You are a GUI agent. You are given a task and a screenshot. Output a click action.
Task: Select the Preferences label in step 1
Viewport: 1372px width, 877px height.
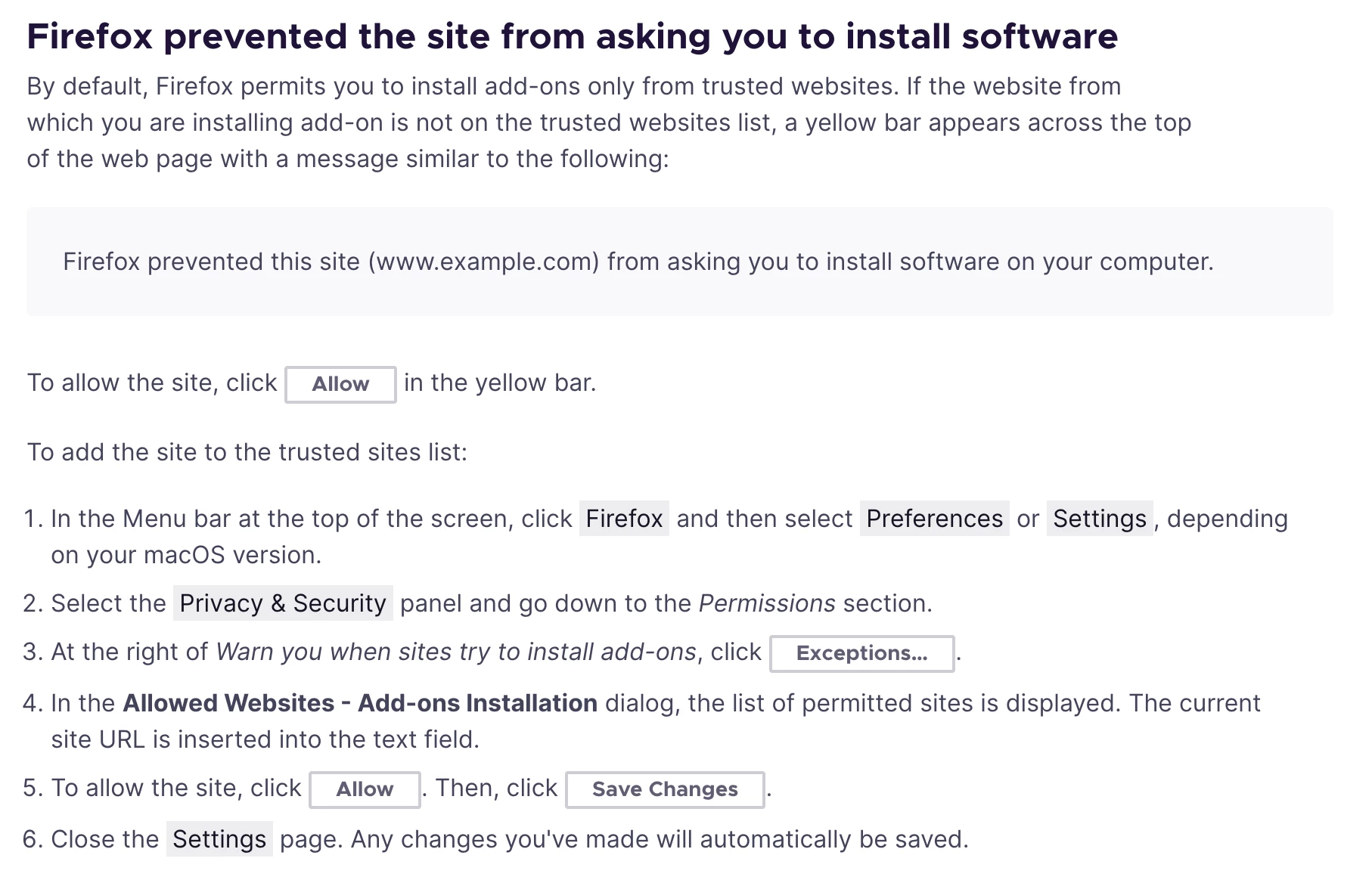pos(934,519)
